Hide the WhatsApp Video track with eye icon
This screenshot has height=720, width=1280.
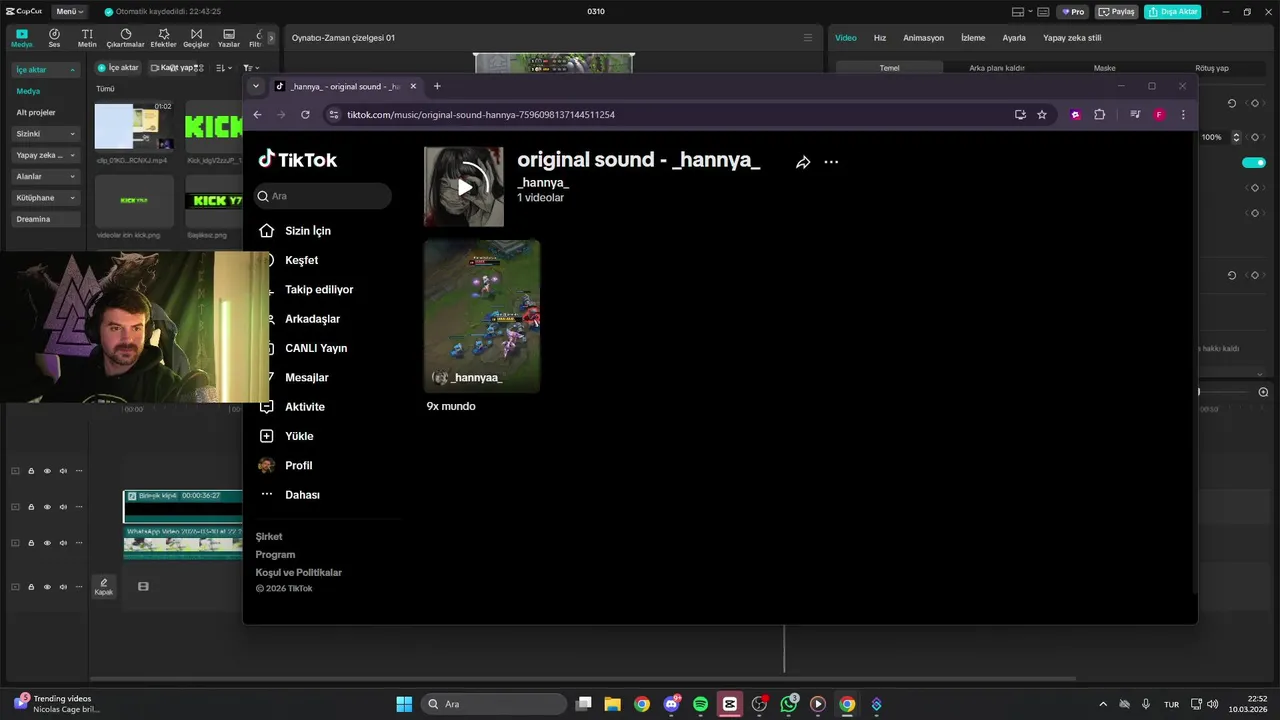47,543
